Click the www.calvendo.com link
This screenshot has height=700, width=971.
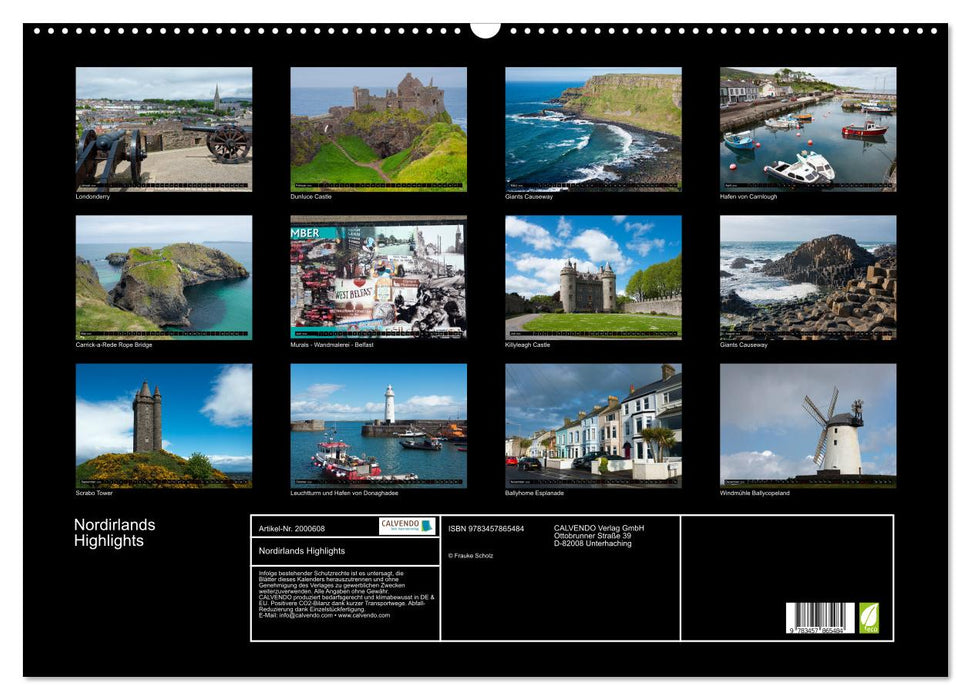tap(366, 618)
